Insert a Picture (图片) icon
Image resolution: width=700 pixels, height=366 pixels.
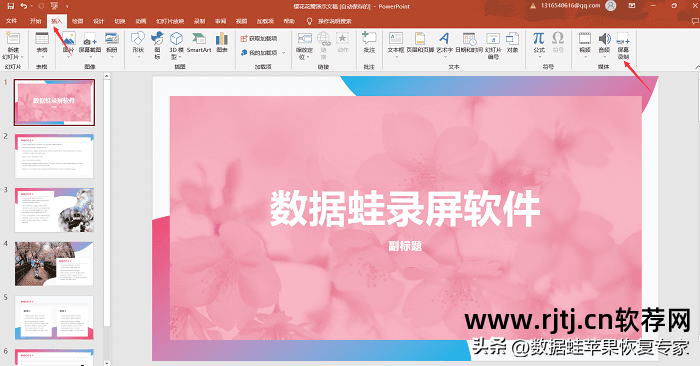68,39
